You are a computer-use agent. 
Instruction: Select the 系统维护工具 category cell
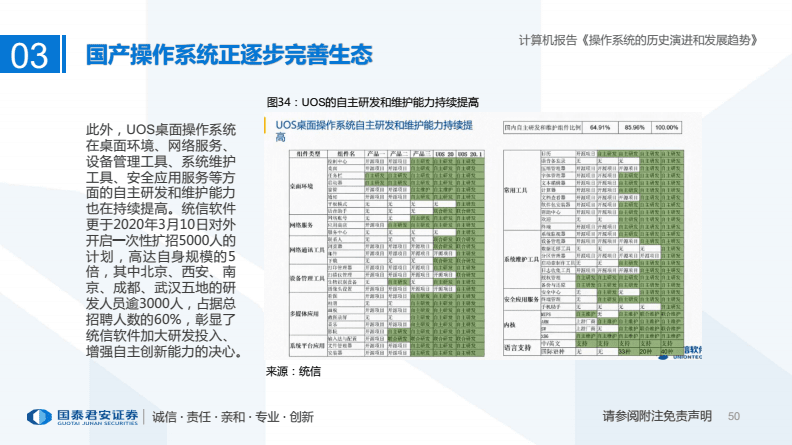(522, 259)
